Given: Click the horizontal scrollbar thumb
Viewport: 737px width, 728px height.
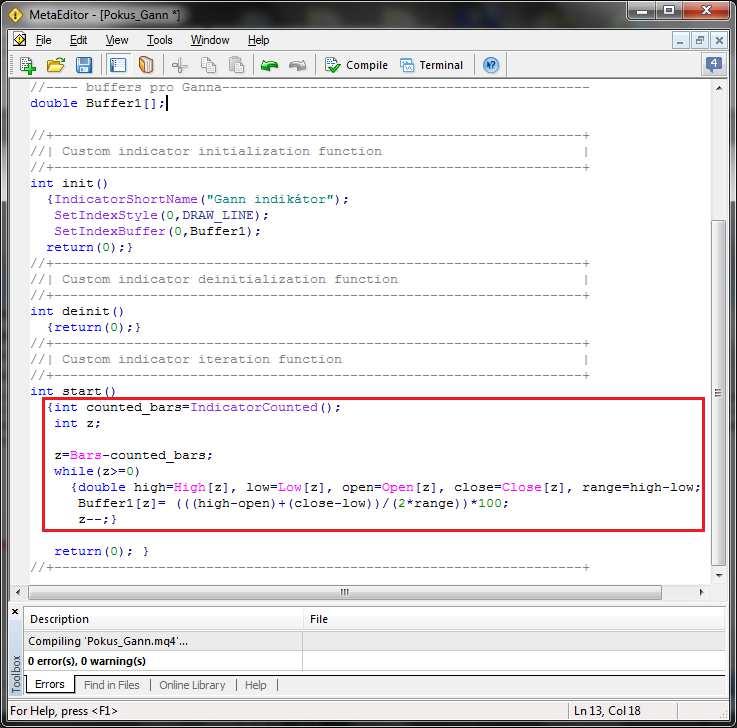Looking at the screenshot, I should [x=345, y=592].
